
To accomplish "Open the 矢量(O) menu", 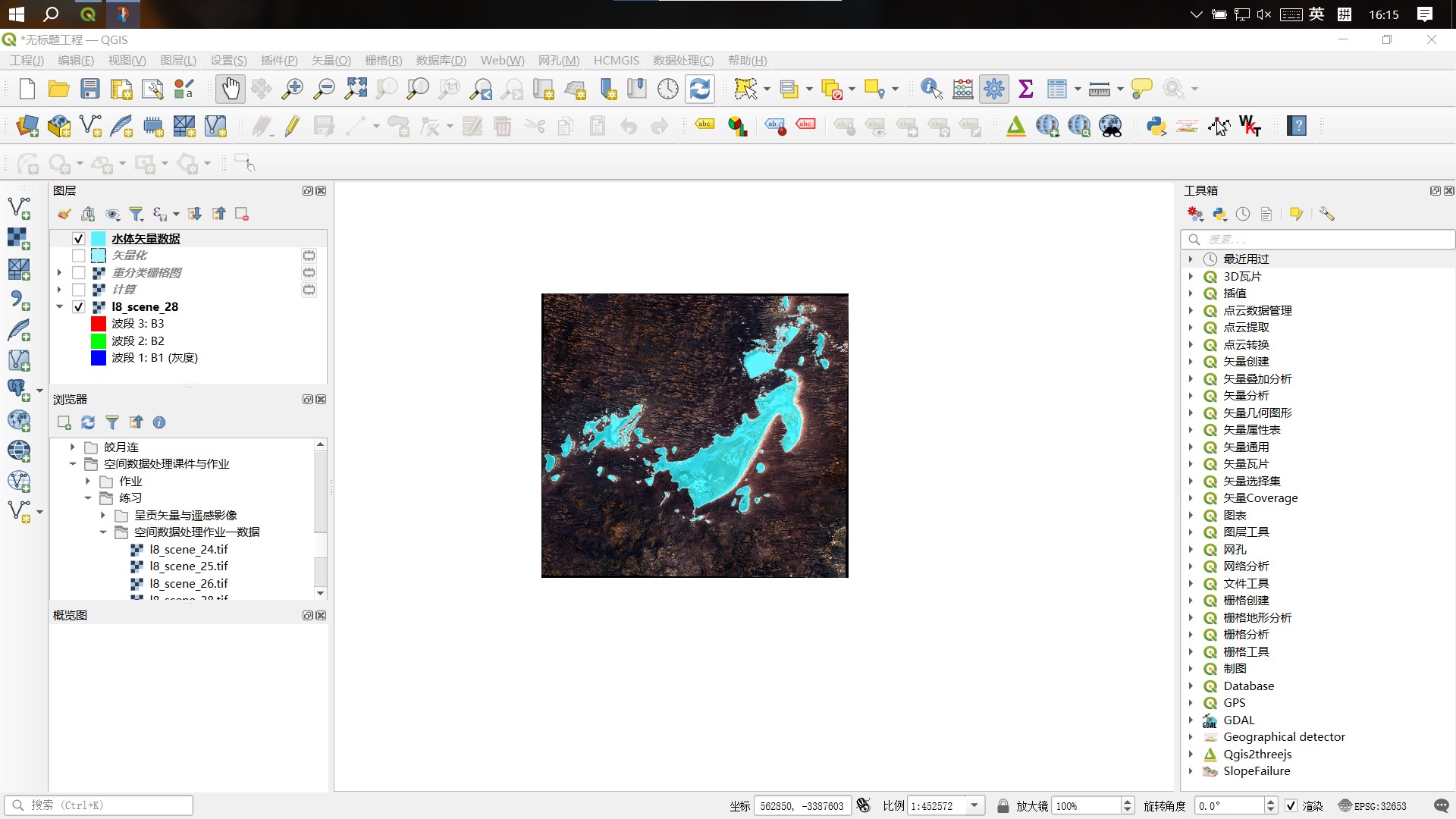I will point(331,61).
